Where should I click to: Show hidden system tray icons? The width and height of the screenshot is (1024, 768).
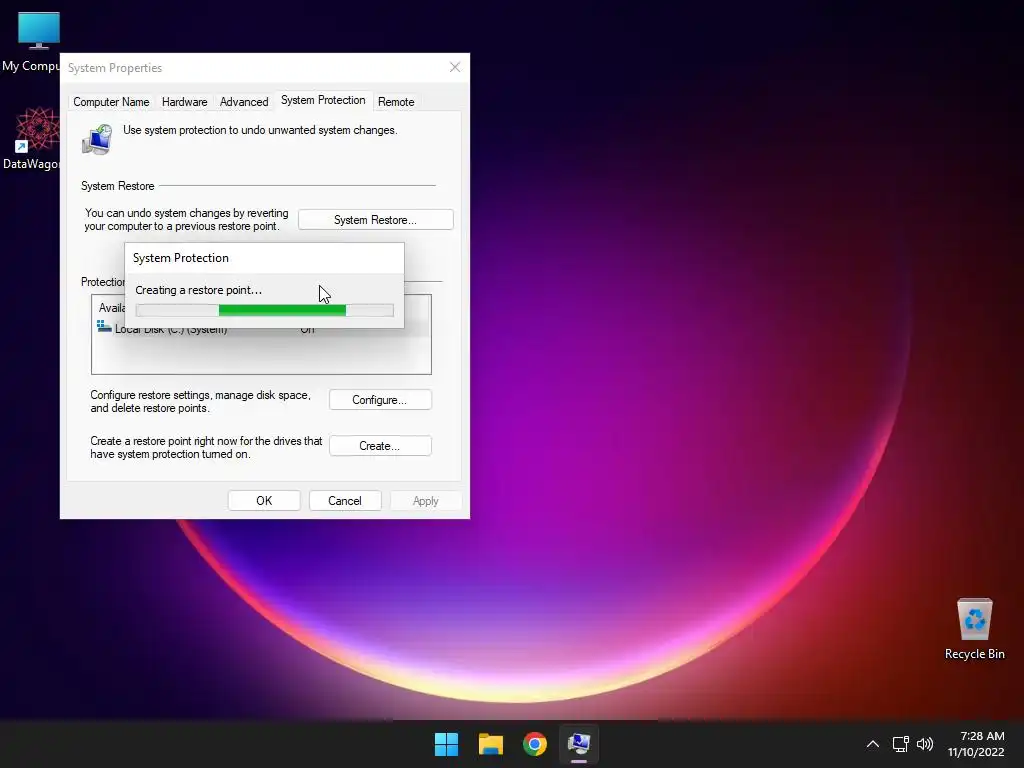(872, 744)
